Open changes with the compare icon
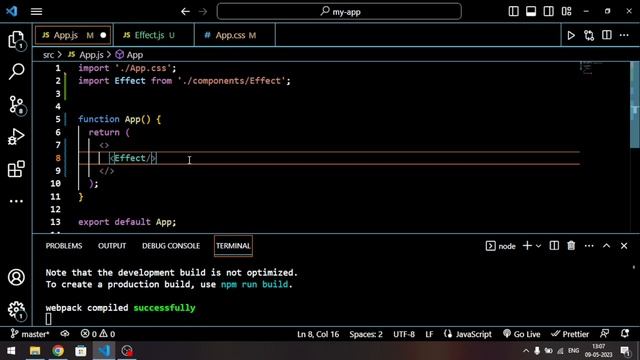Screen dimensions: 640x360 click(589, 36)
